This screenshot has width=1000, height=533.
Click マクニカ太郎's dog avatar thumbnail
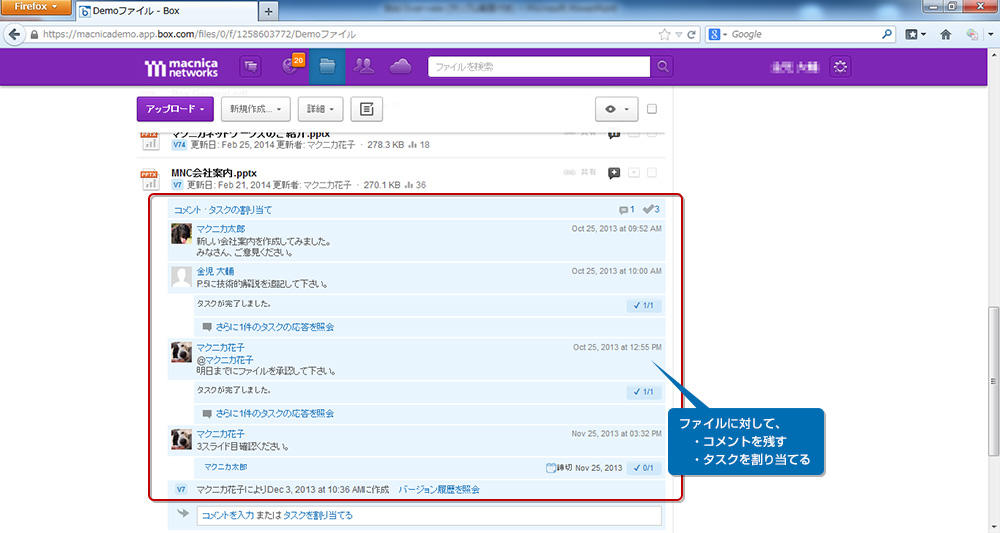point(181,233)
